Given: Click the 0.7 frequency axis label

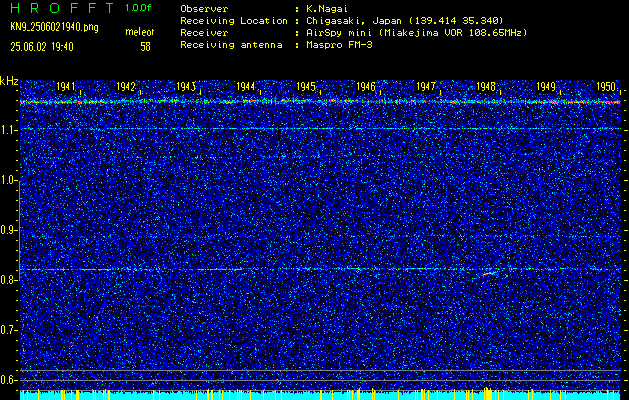Looking at the screenshot, I should click(9, 330).
